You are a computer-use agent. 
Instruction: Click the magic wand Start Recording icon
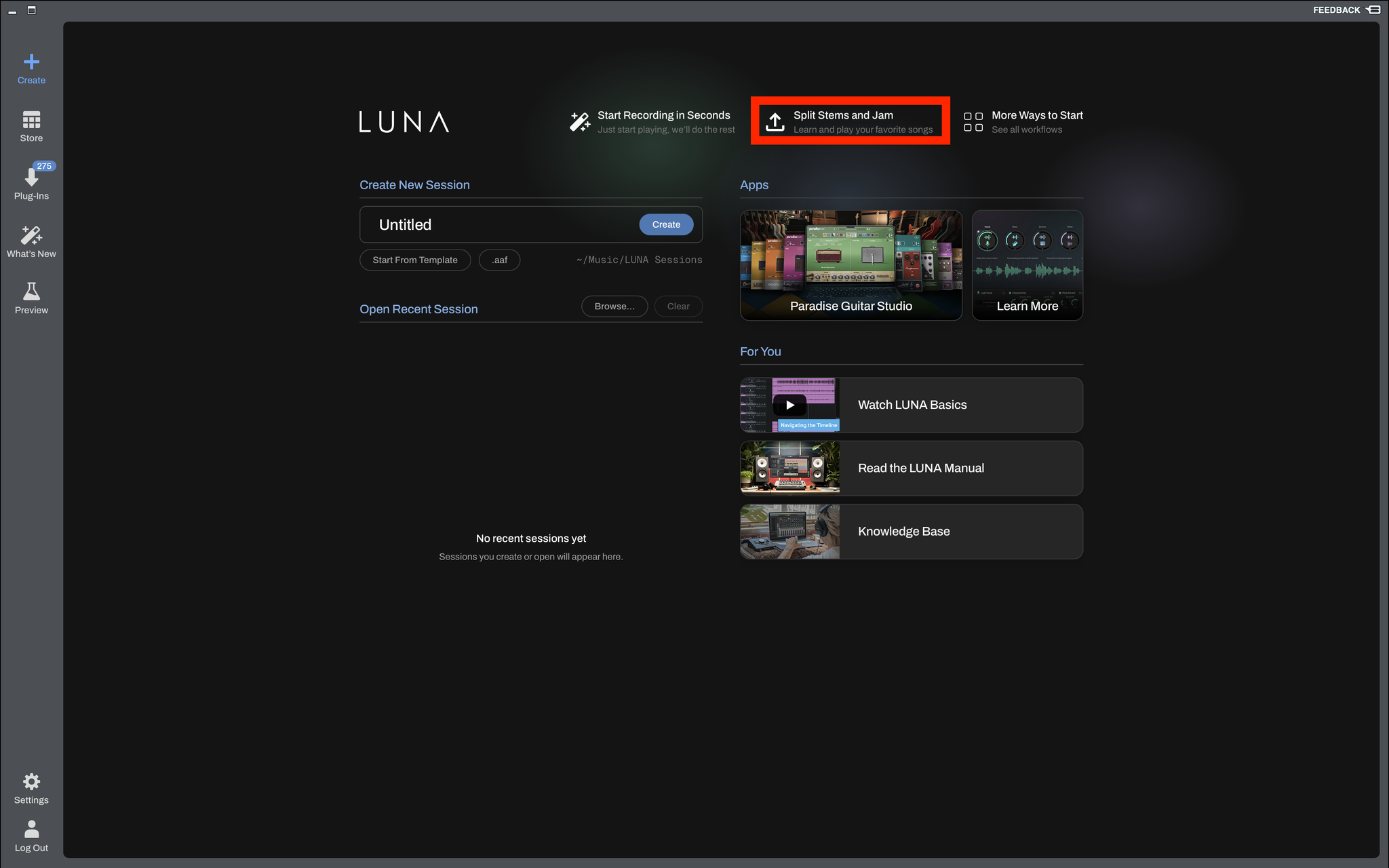(x=580, y=121)
